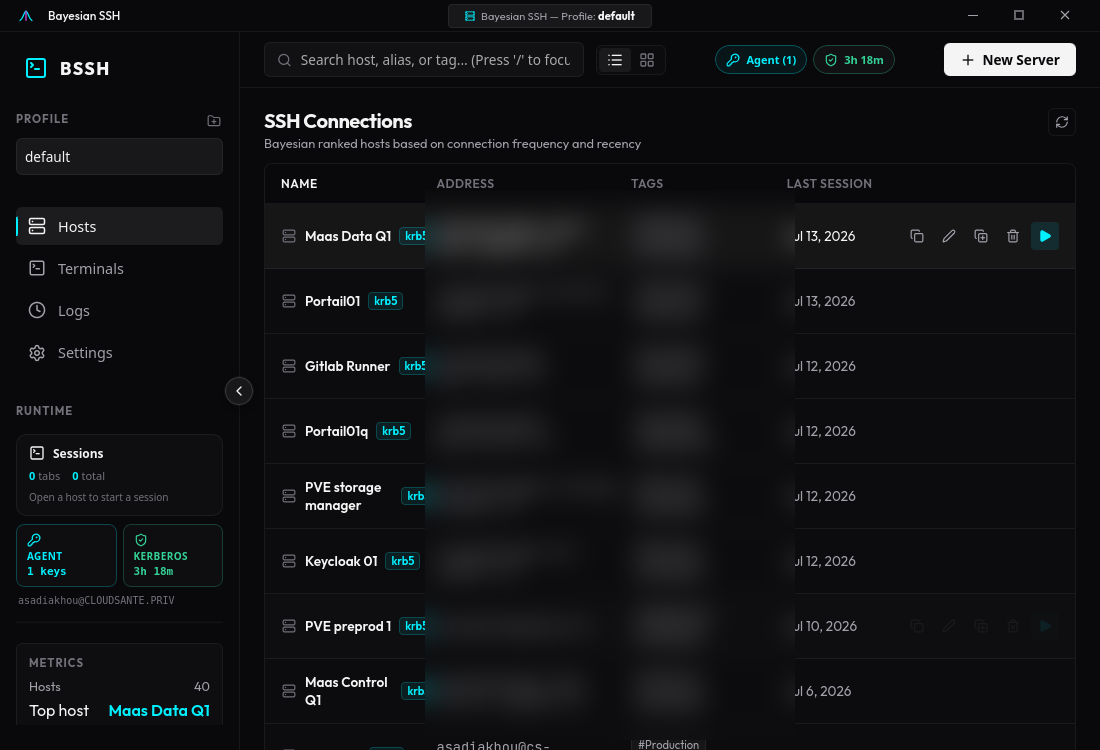
Task: Play button on the PVE preprod 1 row
Action: click(x=1045, y=626)
